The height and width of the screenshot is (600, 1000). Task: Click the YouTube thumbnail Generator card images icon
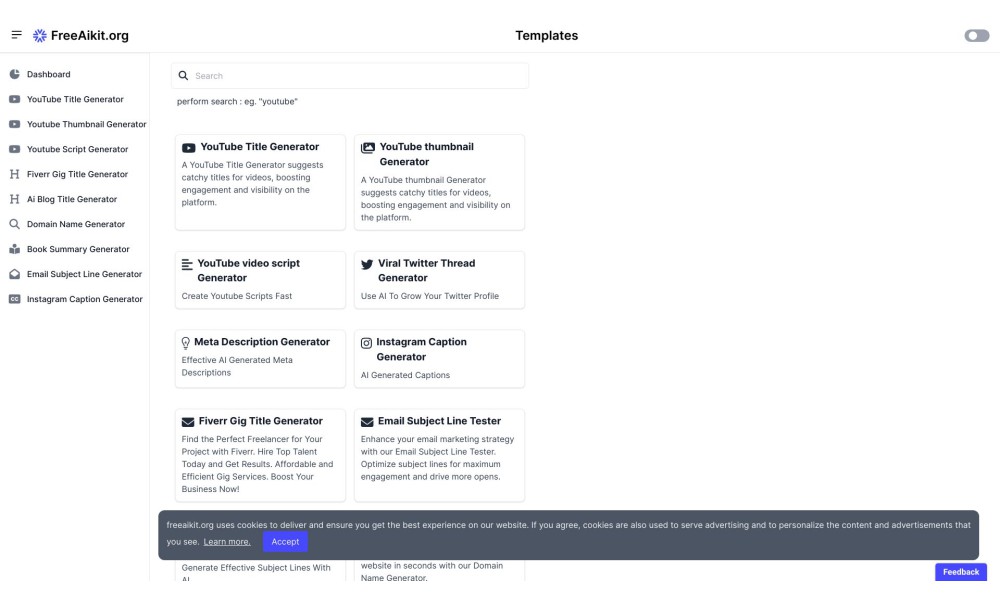pos(368,148)
